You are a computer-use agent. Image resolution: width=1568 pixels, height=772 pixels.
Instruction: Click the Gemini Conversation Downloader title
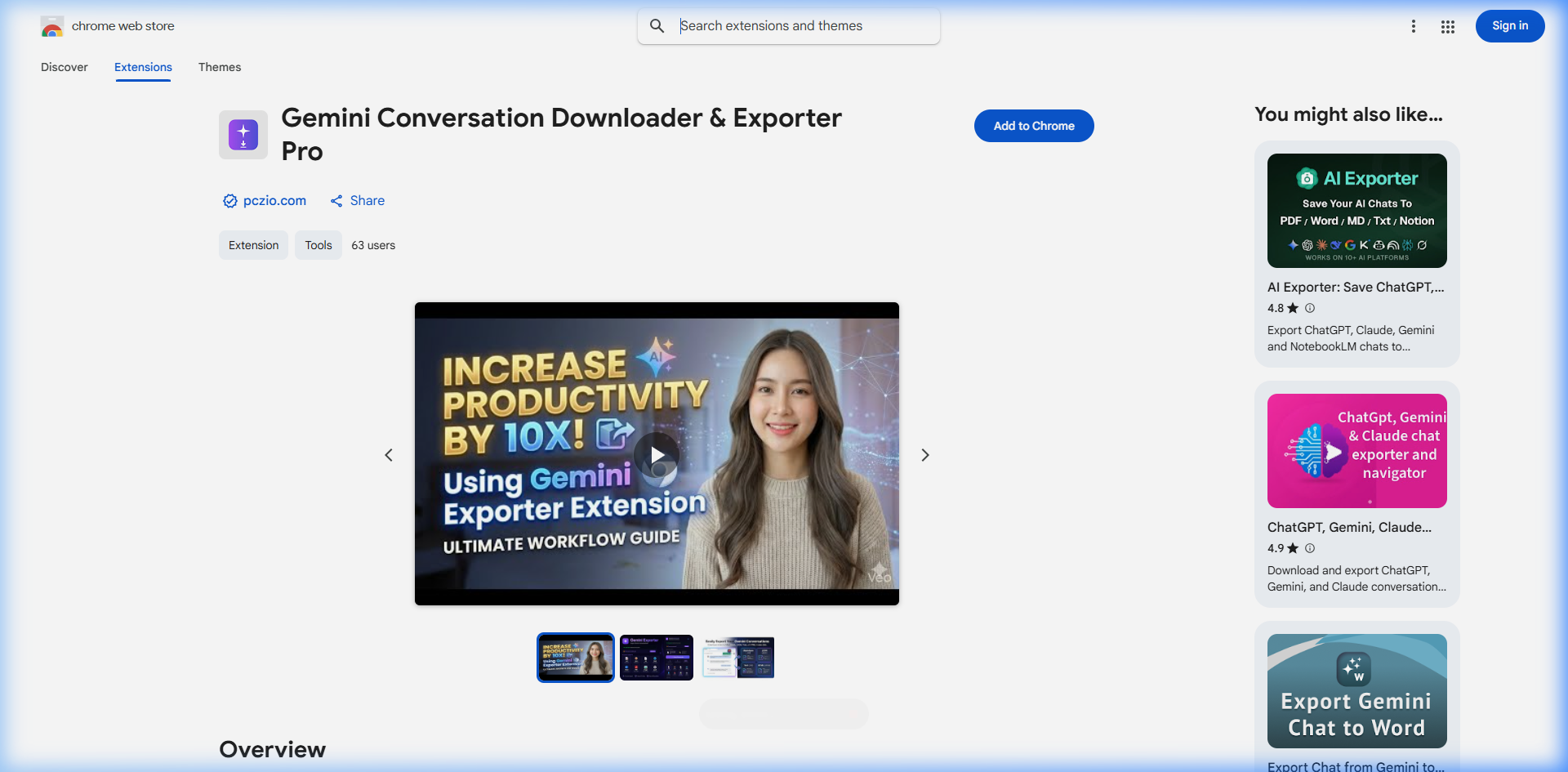click(562, 135)
